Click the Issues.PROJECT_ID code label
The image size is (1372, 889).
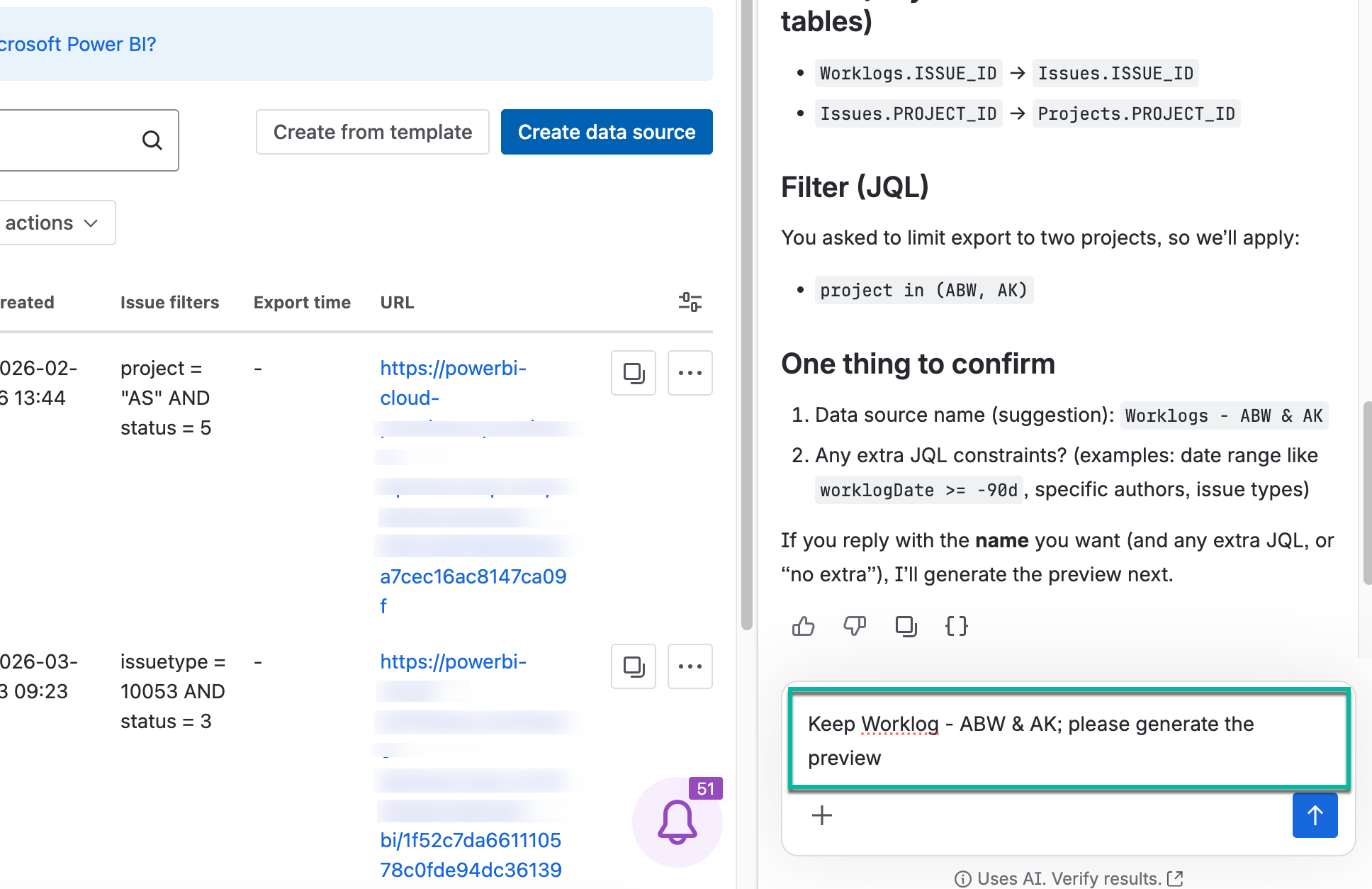pyautogui.click(x=909, y=113)
